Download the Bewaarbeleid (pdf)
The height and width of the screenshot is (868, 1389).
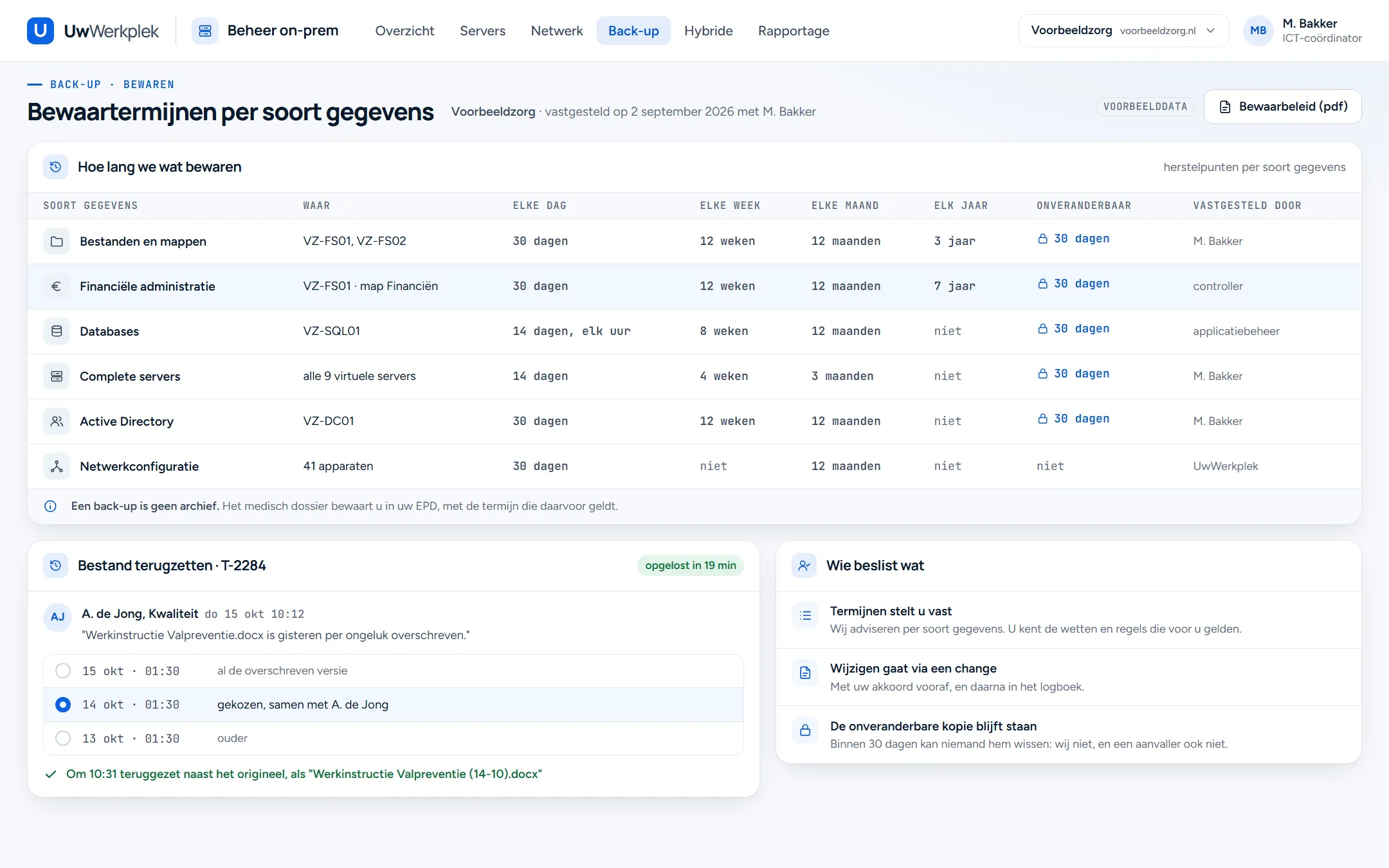coord(1282,107)
